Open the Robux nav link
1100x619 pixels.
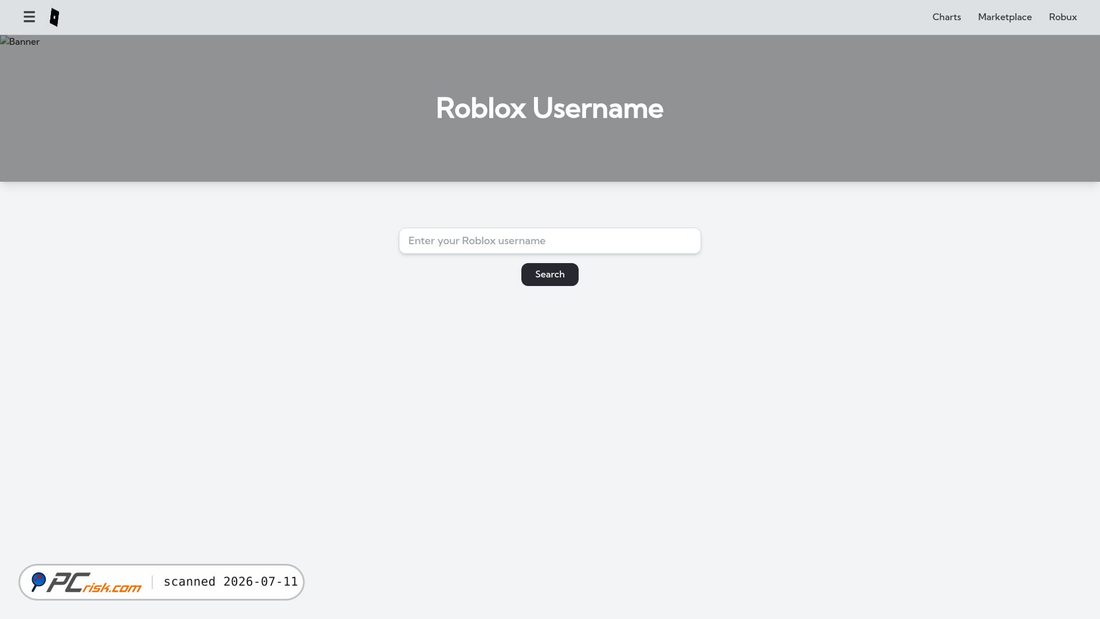(x=1062, y=17)
